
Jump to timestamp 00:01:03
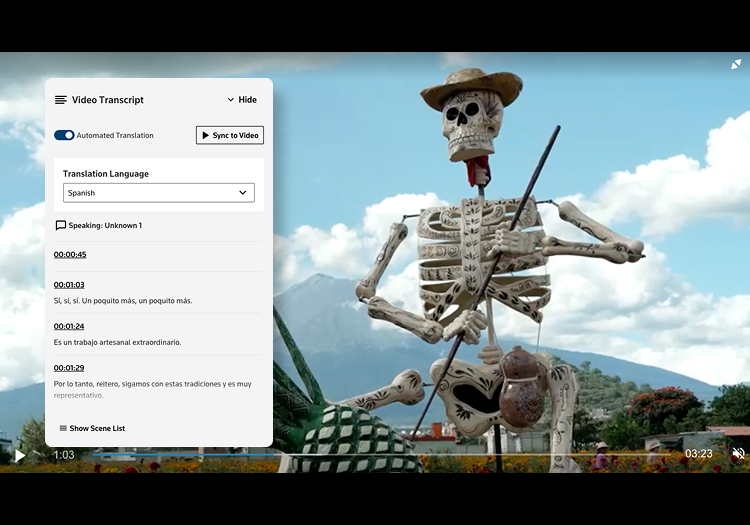click(69, 285)
